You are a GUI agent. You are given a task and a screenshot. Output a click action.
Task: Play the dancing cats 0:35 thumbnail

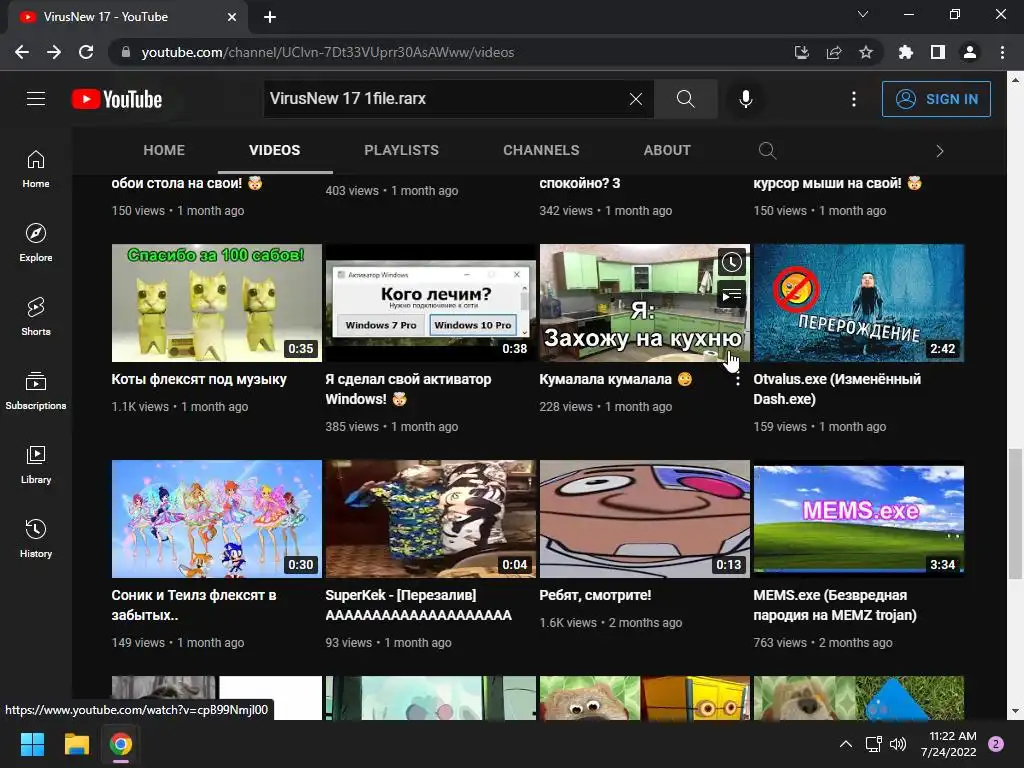coord(217,303)
